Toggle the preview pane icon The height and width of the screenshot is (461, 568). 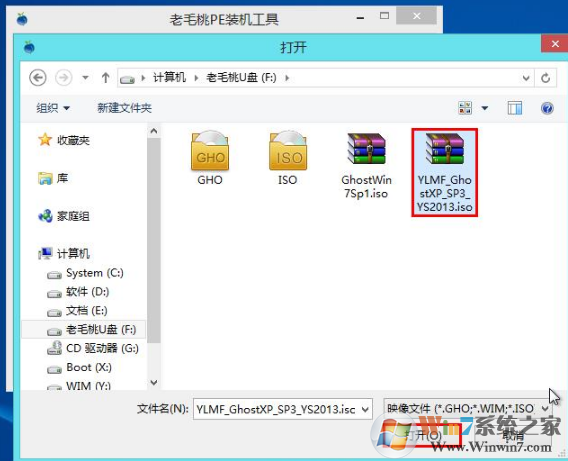[514, 108]
